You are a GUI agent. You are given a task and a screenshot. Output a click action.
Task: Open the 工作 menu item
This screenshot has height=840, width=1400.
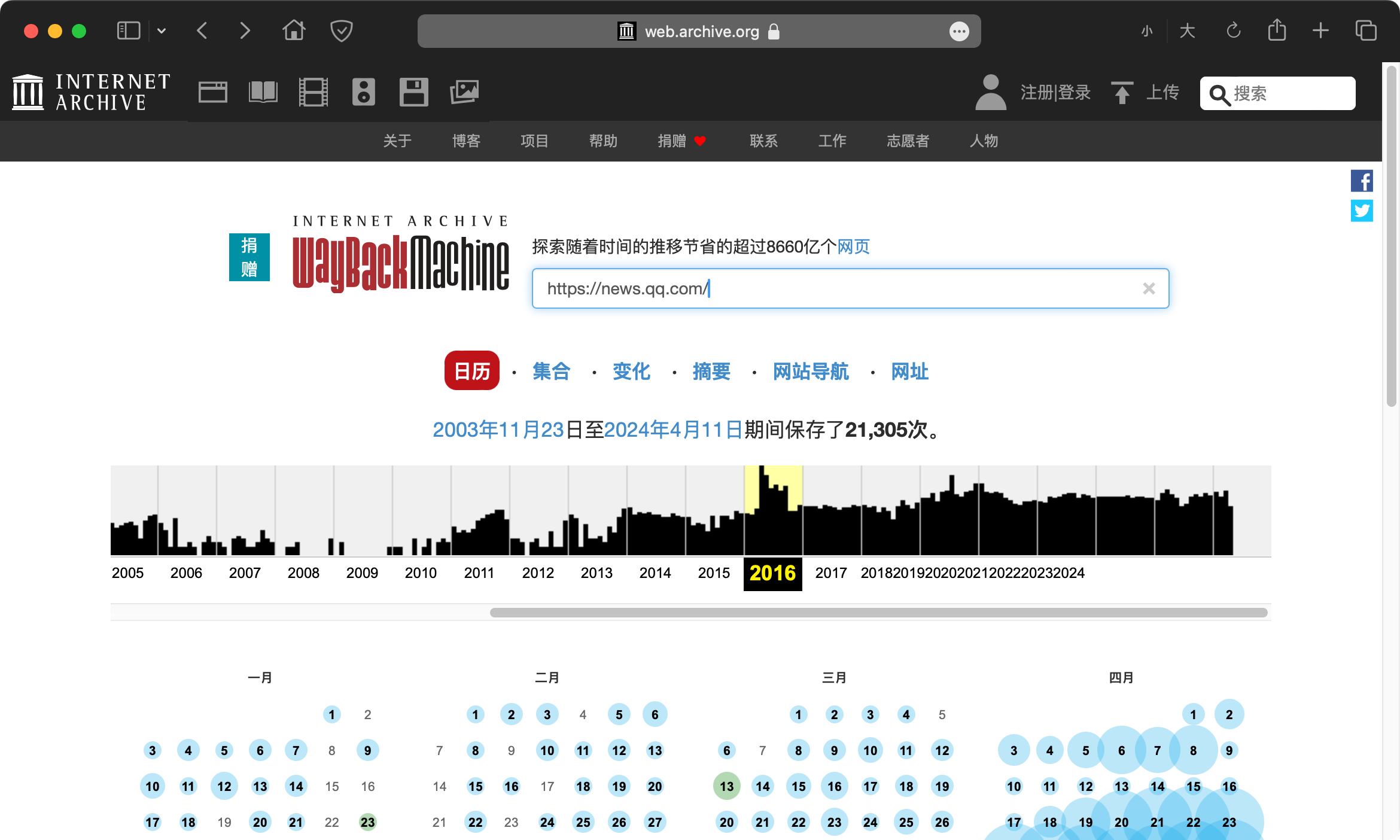coord(832,141)
